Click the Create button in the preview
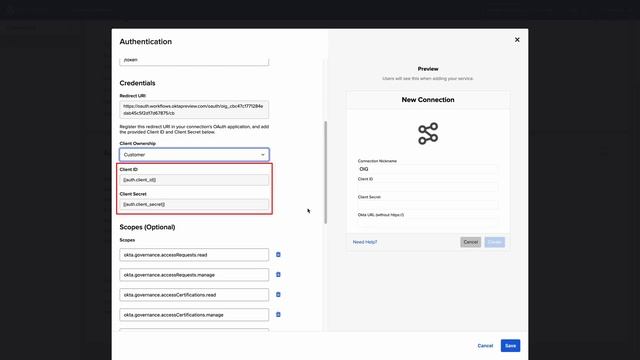This screenshot has height=360, width=640. (x=495, y=242)
